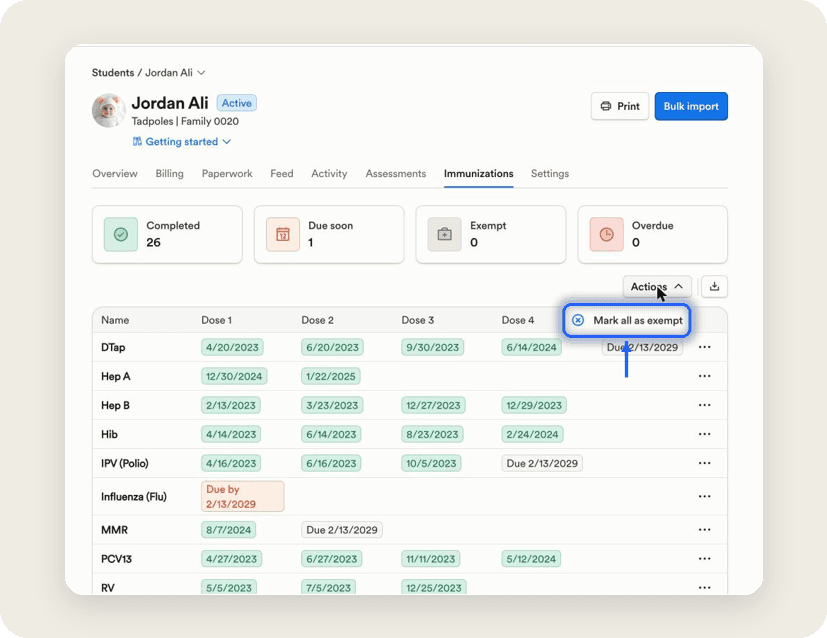
Task: Open the MMR row more options menu
Action: click(x=704, y=529)
